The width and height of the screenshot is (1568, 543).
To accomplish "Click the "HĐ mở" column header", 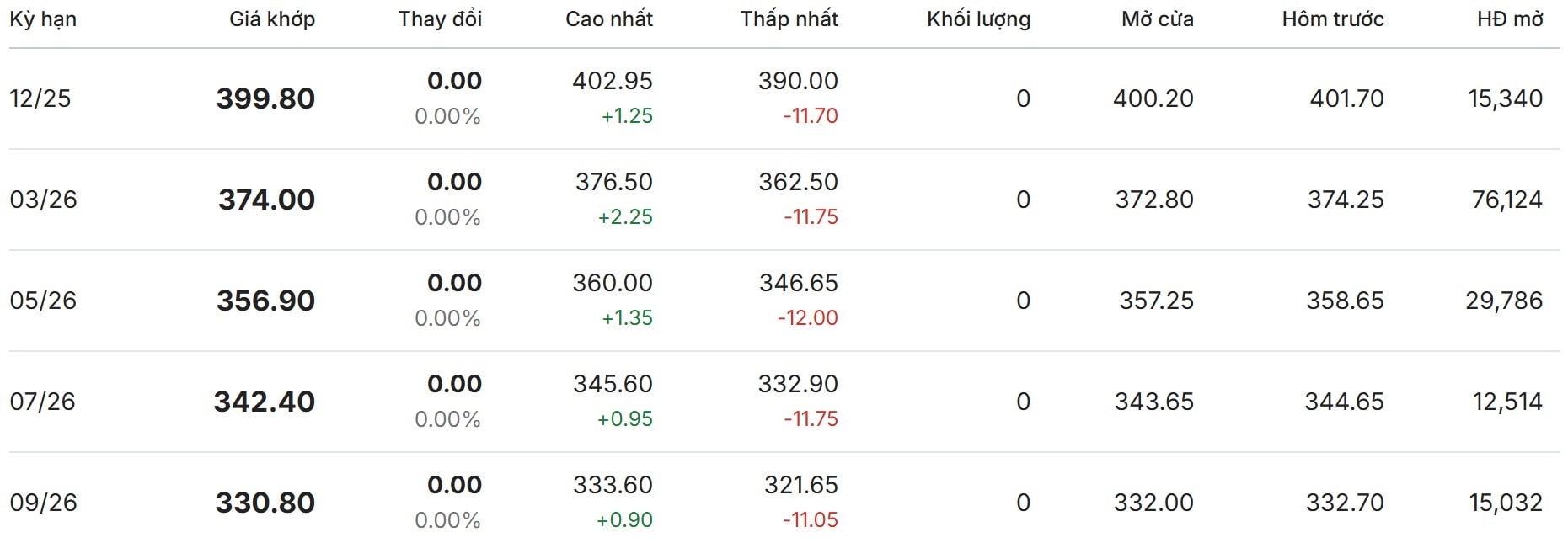I will pos(1509,19).
